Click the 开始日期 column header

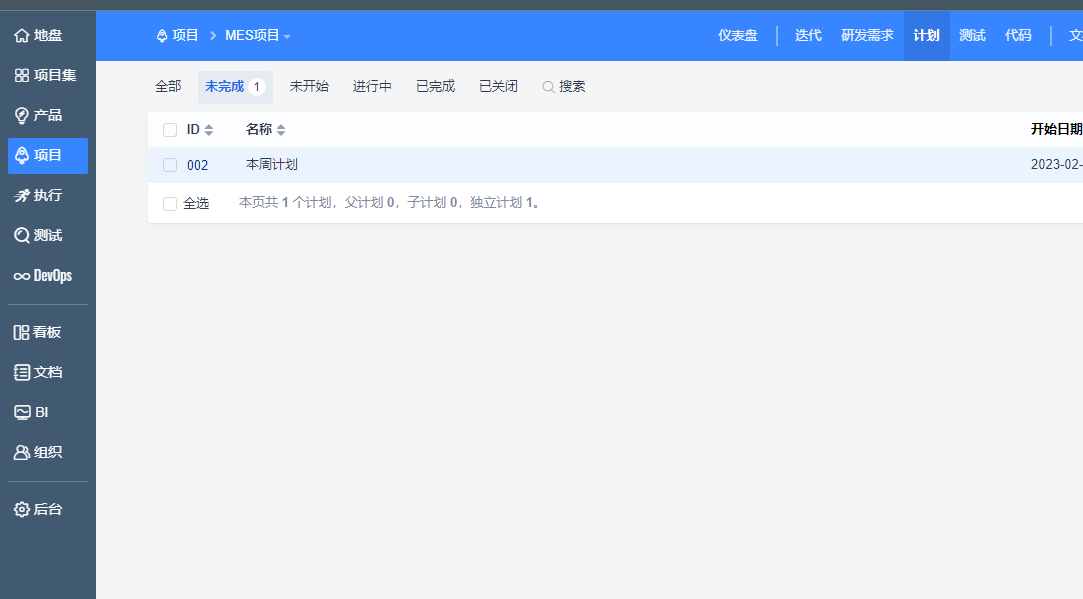1056,130
